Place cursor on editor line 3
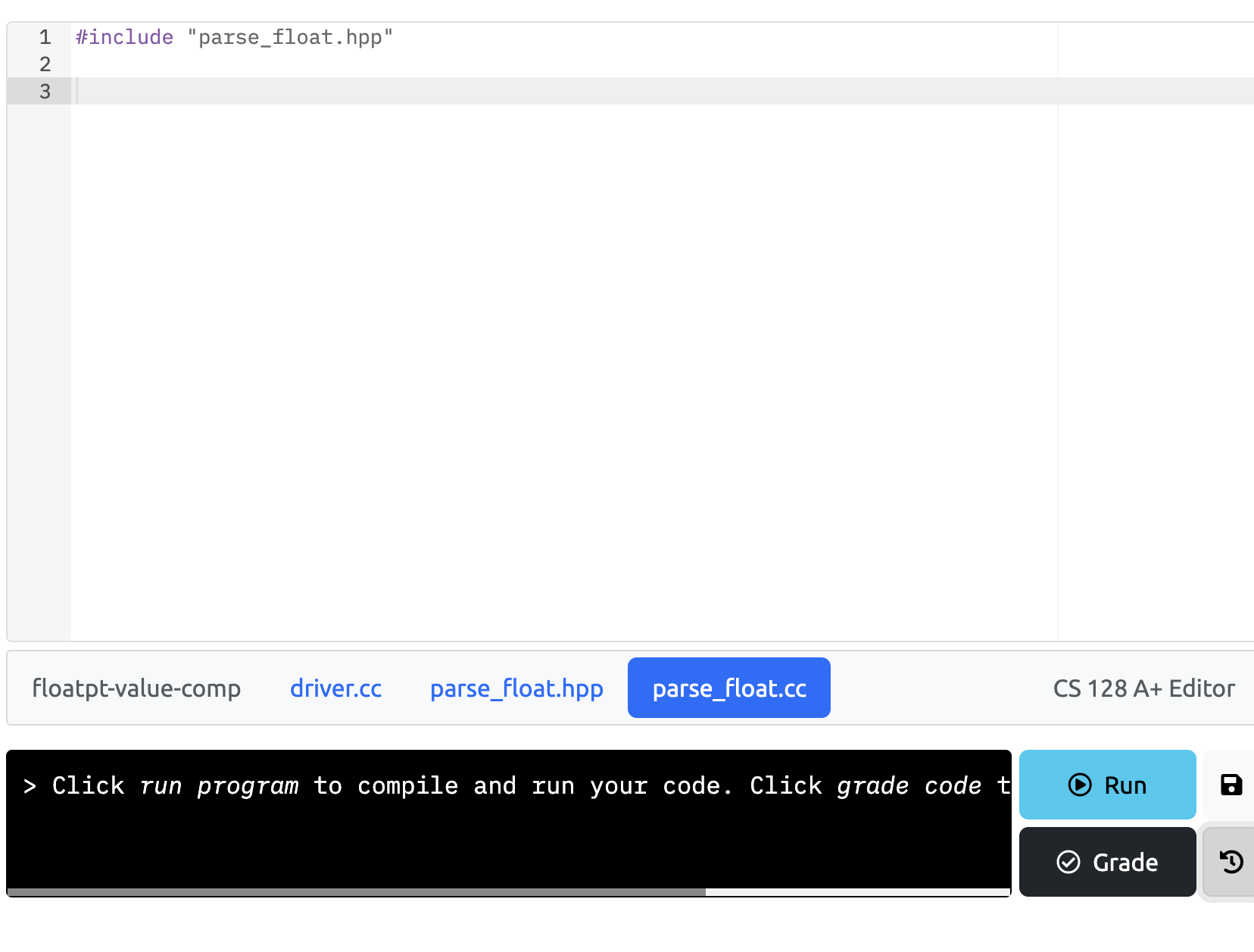Viewport: 1254px width, 952px height. [303, 92]
